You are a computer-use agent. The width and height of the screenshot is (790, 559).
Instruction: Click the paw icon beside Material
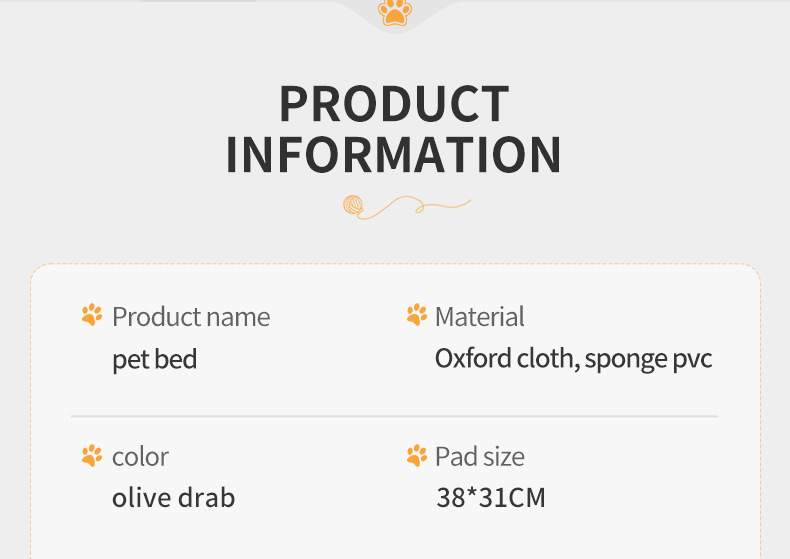416,316
